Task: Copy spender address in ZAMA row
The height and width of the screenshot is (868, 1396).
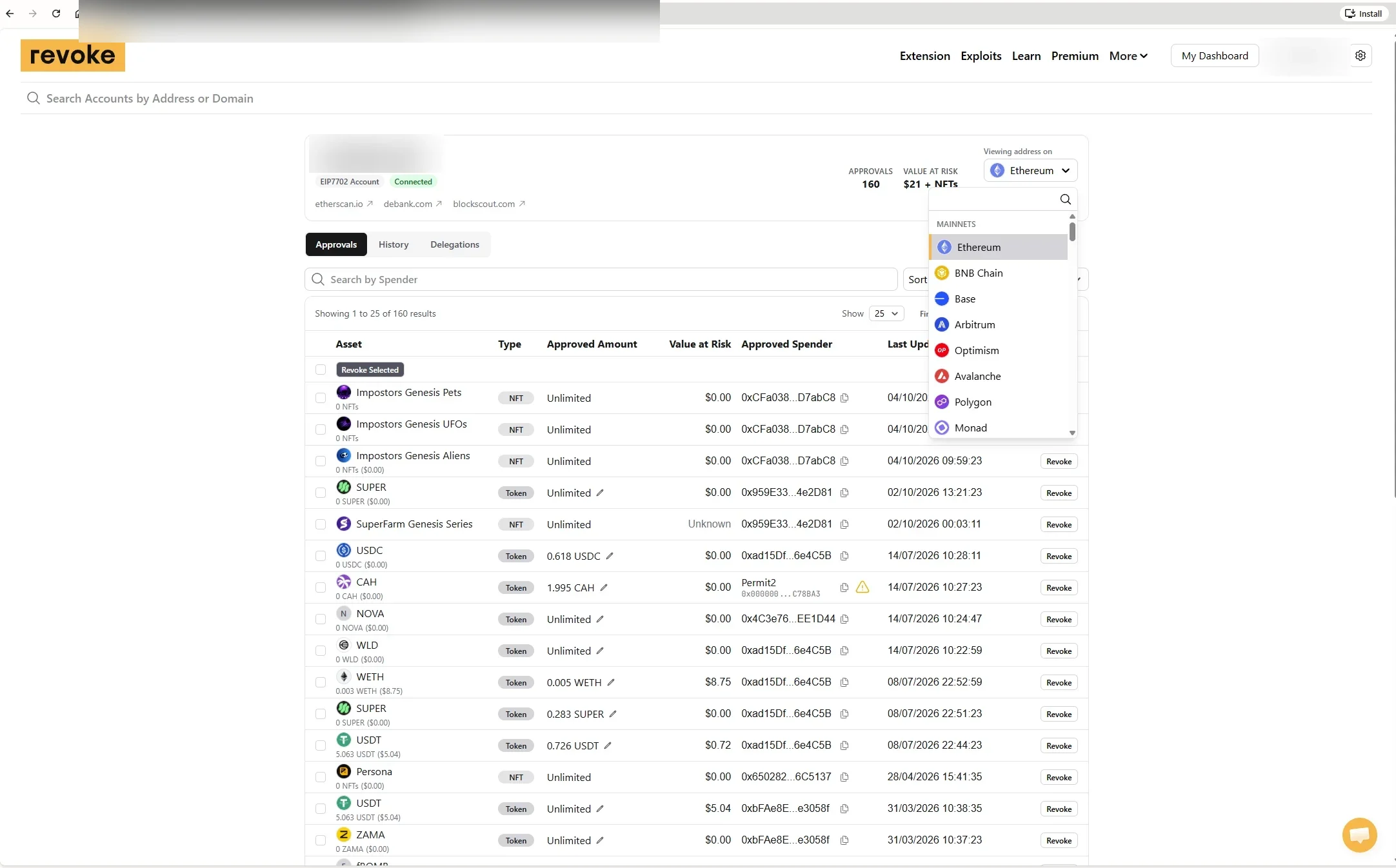Action: point(844,840)
